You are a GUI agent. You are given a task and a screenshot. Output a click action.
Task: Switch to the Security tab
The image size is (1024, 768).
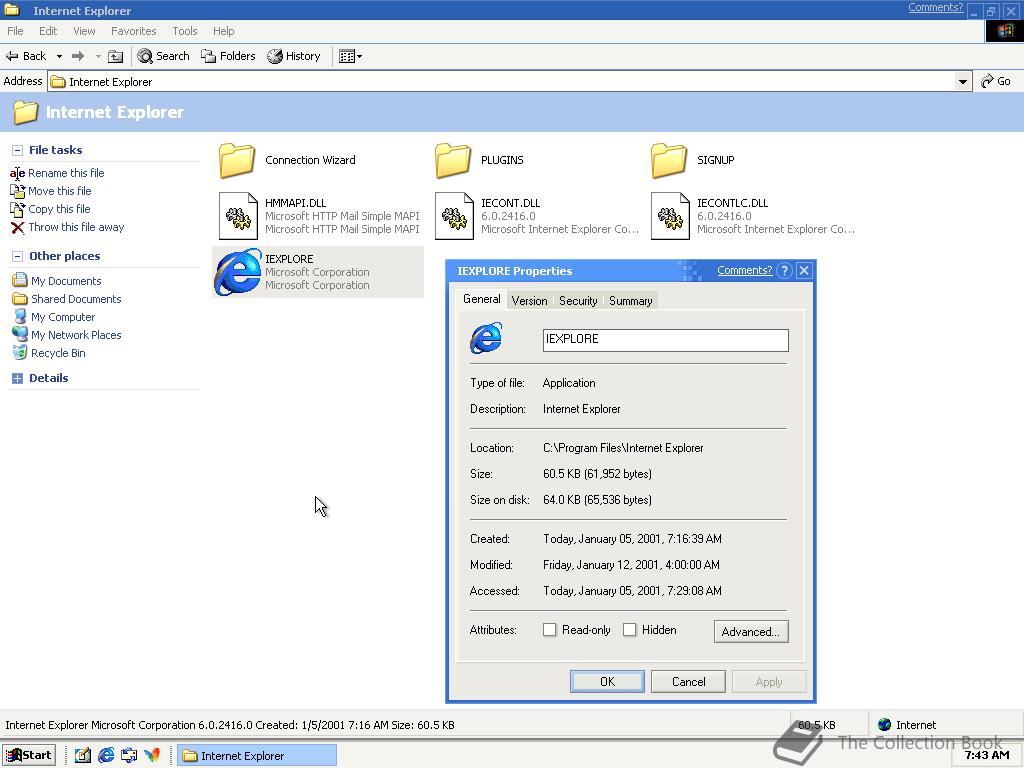578,301
